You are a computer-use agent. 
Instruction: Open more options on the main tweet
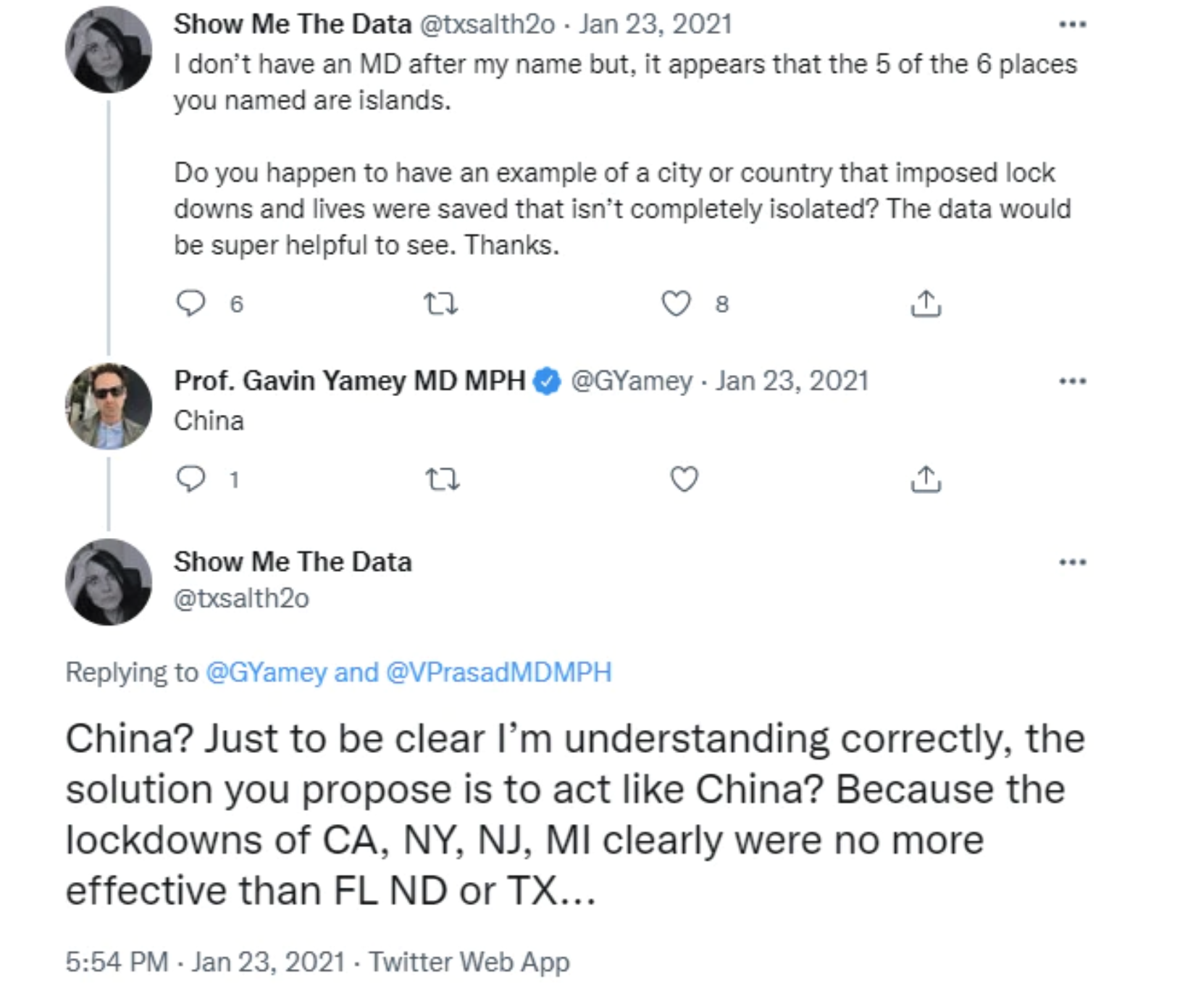(x=1072, y=562)
